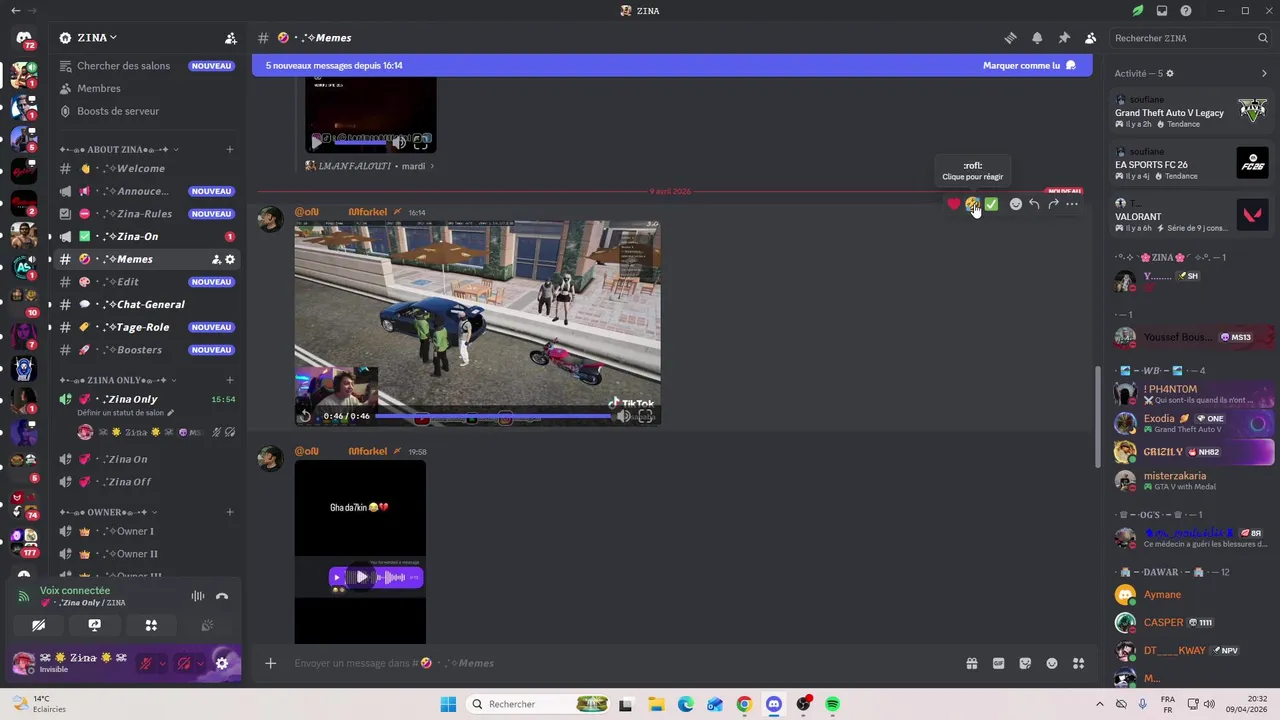Create channel in ABOUT ZINA category
Viewport: 1280px width, 720px height.
[x=230, y=149]
